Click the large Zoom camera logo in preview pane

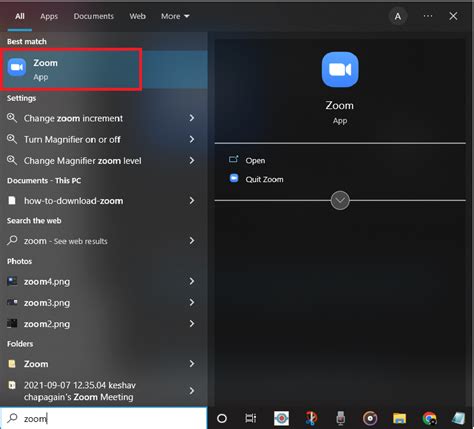tap(340, 70)
